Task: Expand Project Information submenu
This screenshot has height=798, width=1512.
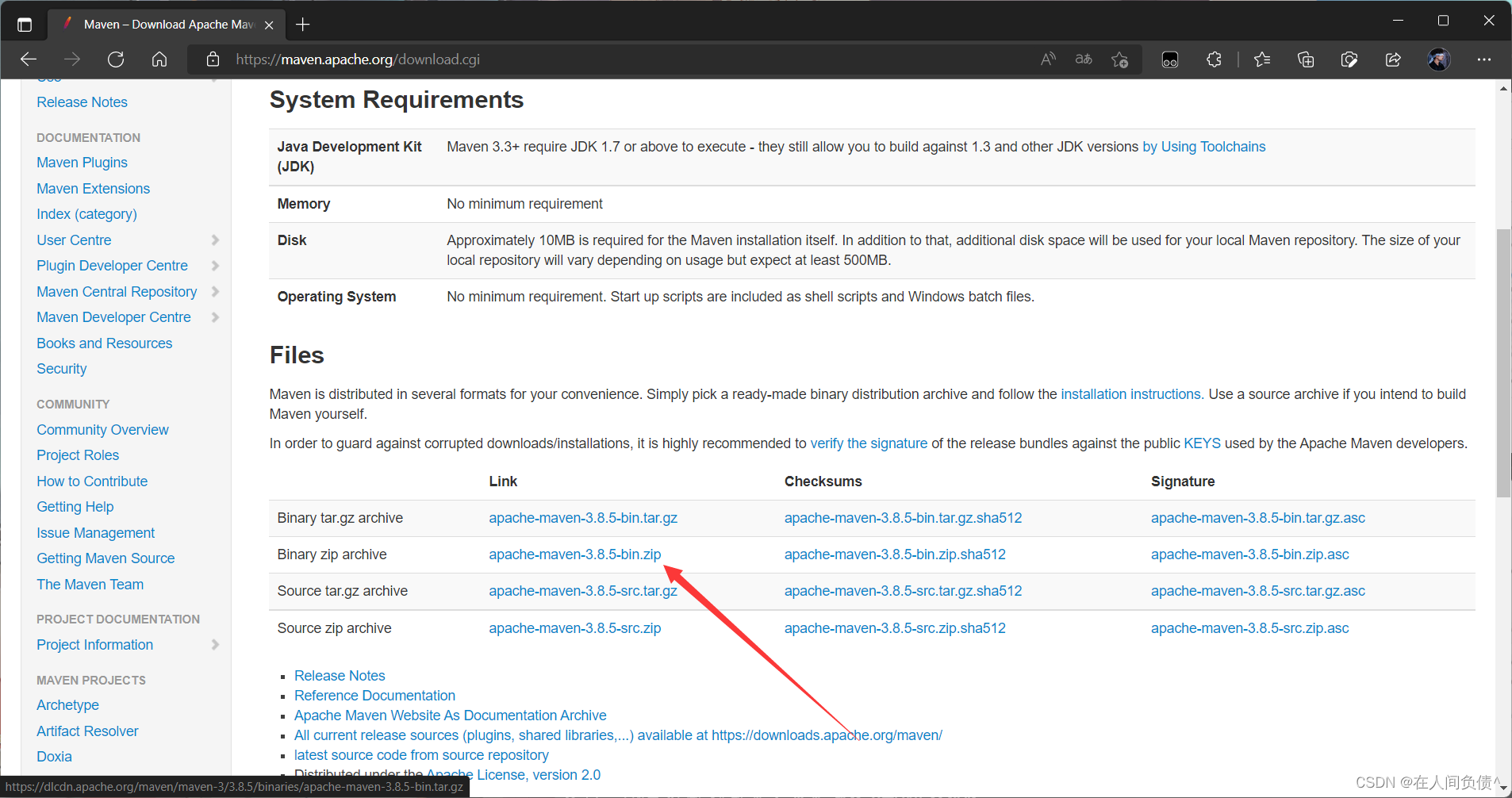Action: (215, 645)
